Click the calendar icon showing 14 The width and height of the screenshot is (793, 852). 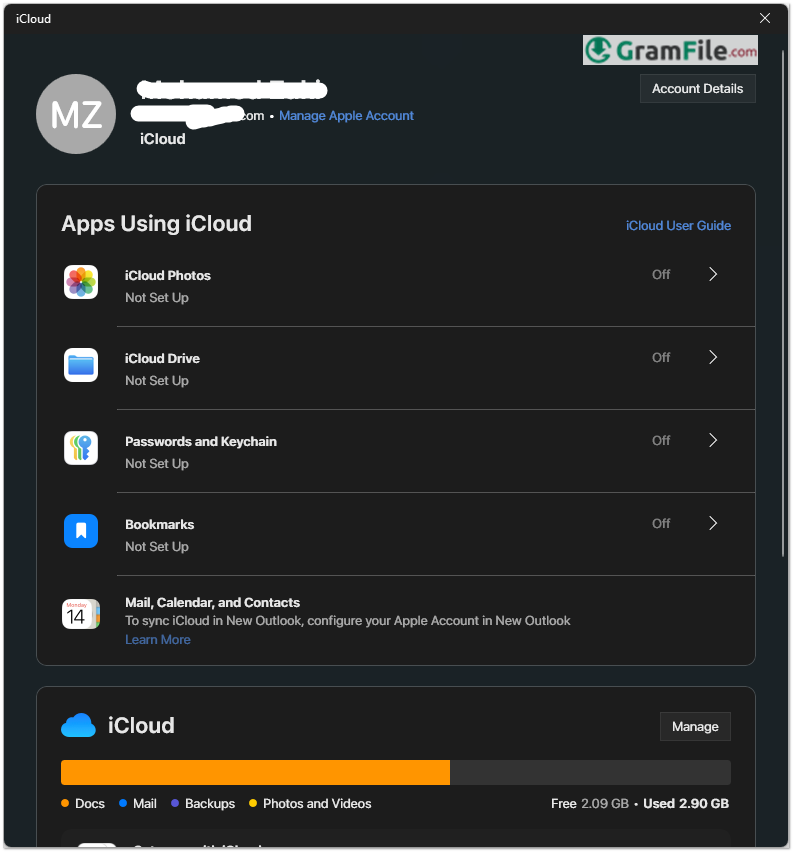tap(81, 614)
